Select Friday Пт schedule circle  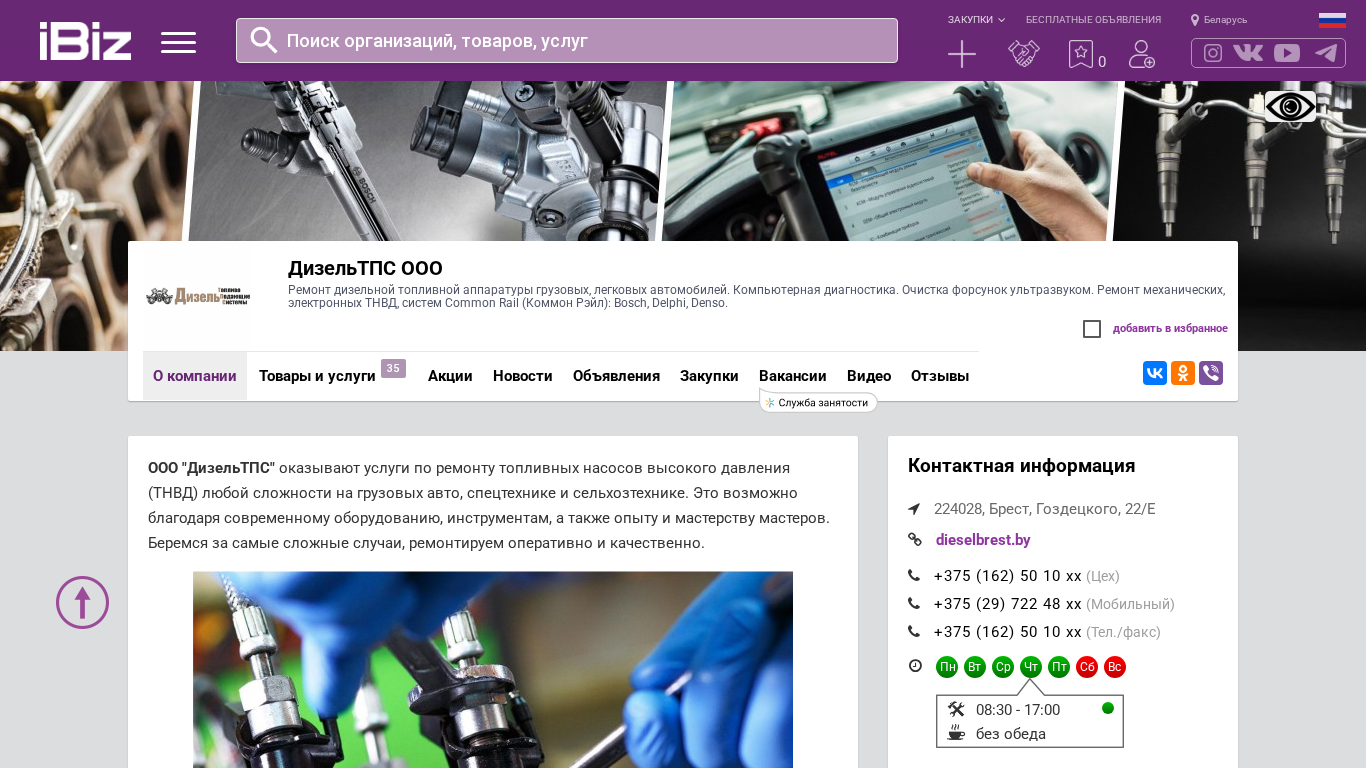click(x=1059, y=667)
